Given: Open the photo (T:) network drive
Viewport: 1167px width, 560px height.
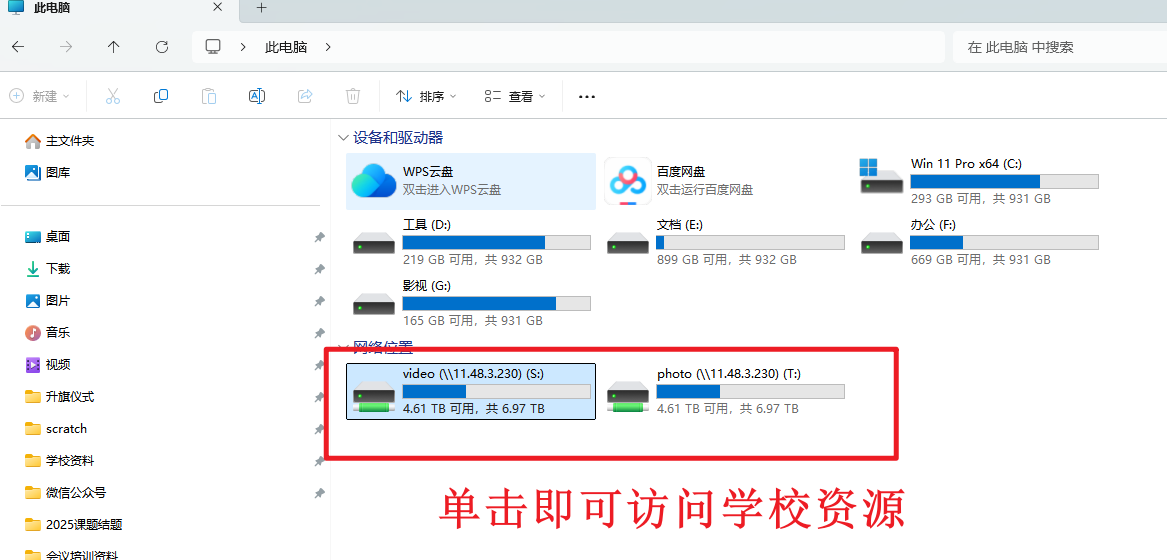Looking at the screenshot, I should coord(725,391).
